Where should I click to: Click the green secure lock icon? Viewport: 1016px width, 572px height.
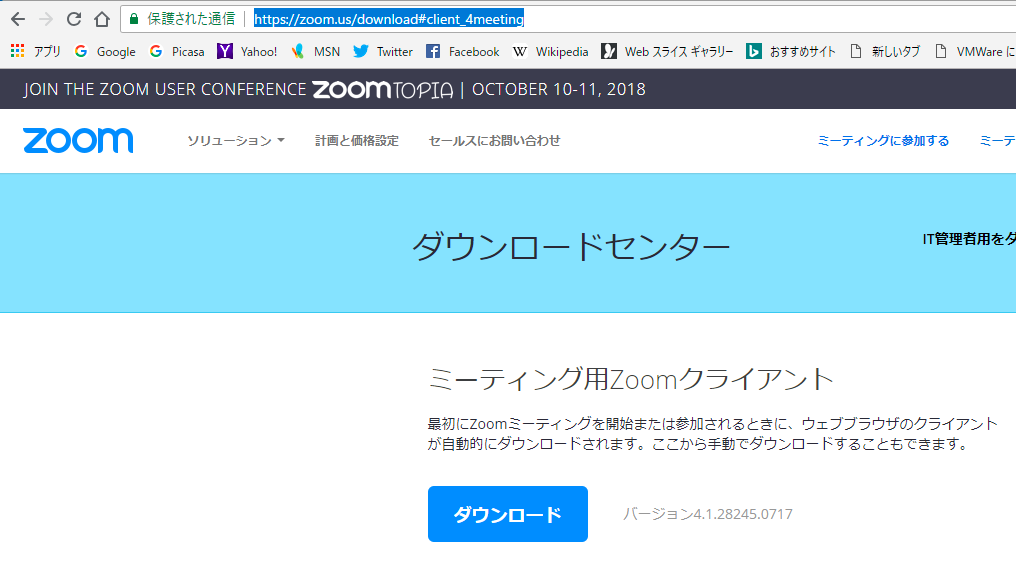(x=134, y=19)
